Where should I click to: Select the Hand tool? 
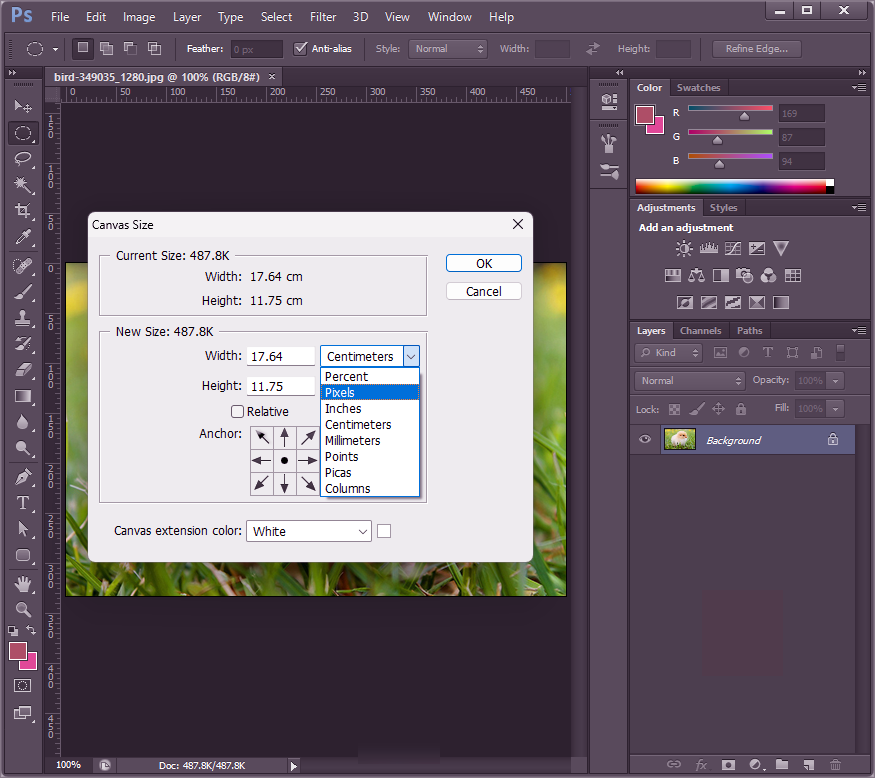click(x=22, y=583)
